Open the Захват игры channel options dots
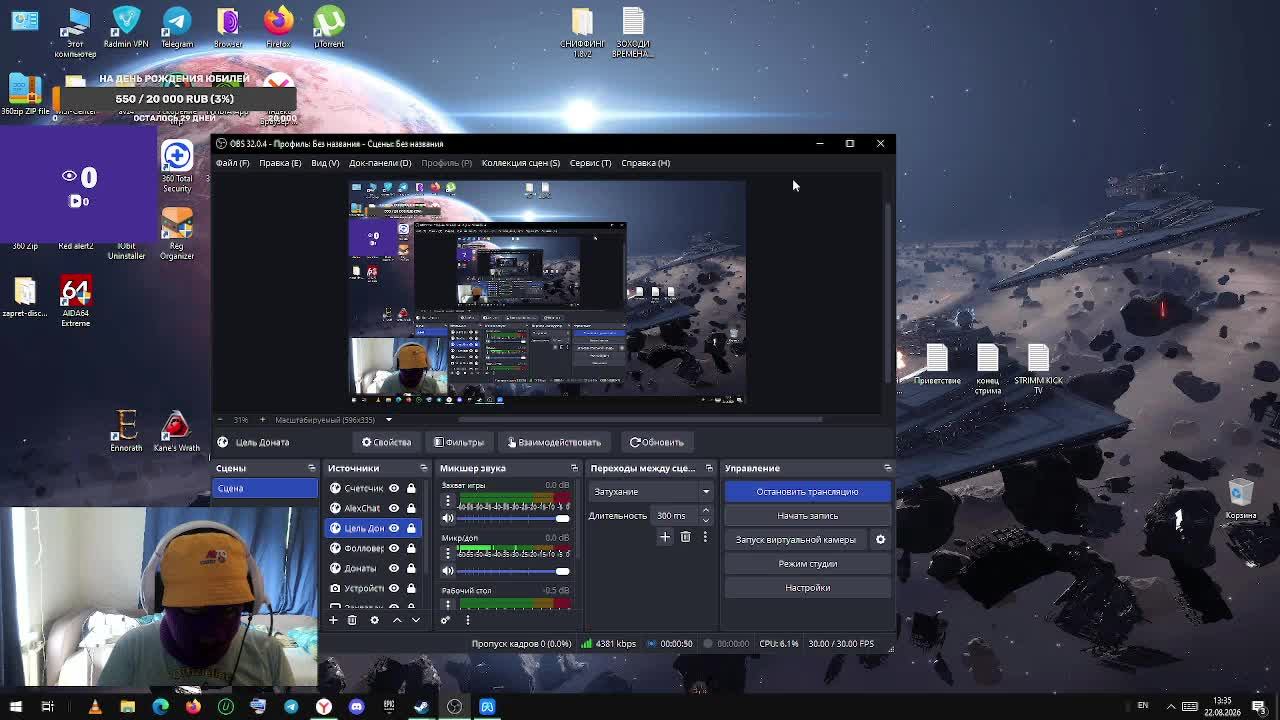This screenshot has height=720, width=1280. pyautogui.click(x=448, y=500)
